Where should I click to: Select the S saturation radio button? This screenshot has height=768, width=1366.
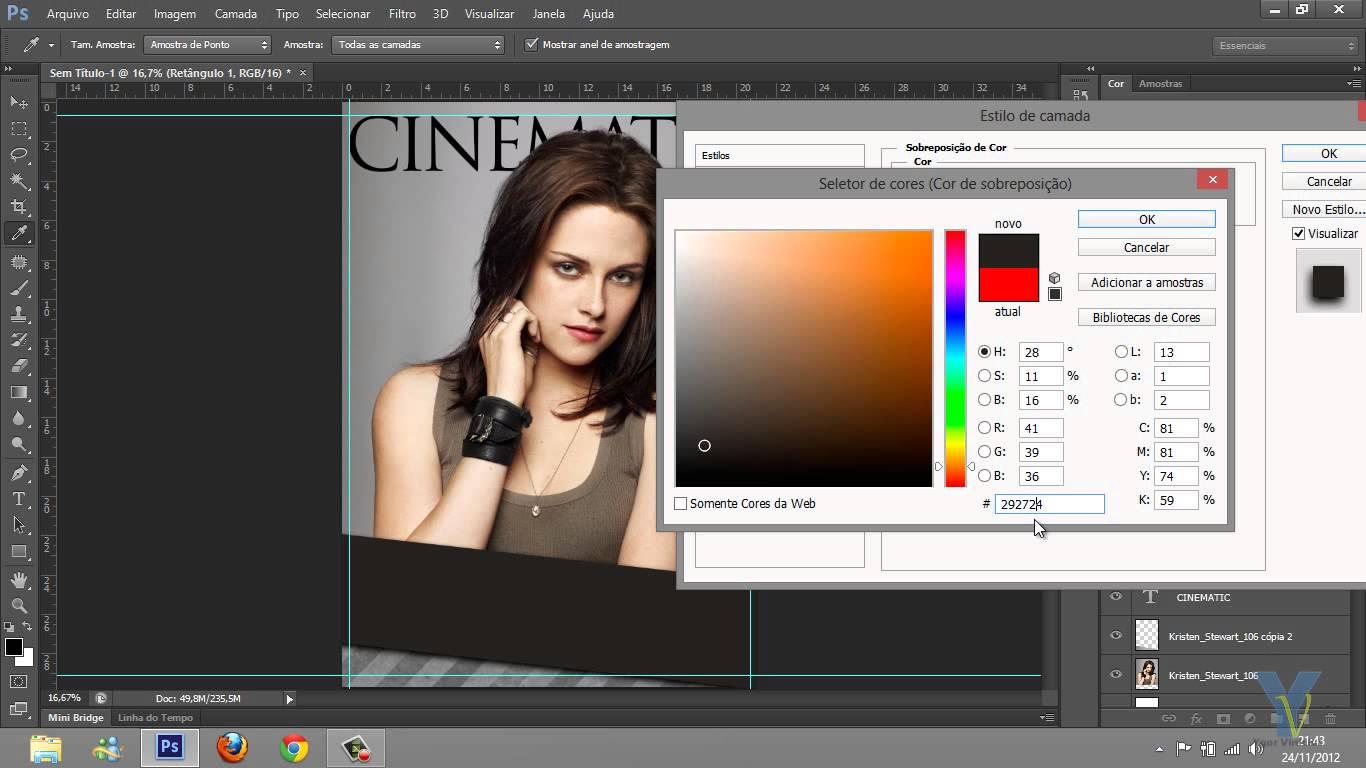click(x=985, y=376)
